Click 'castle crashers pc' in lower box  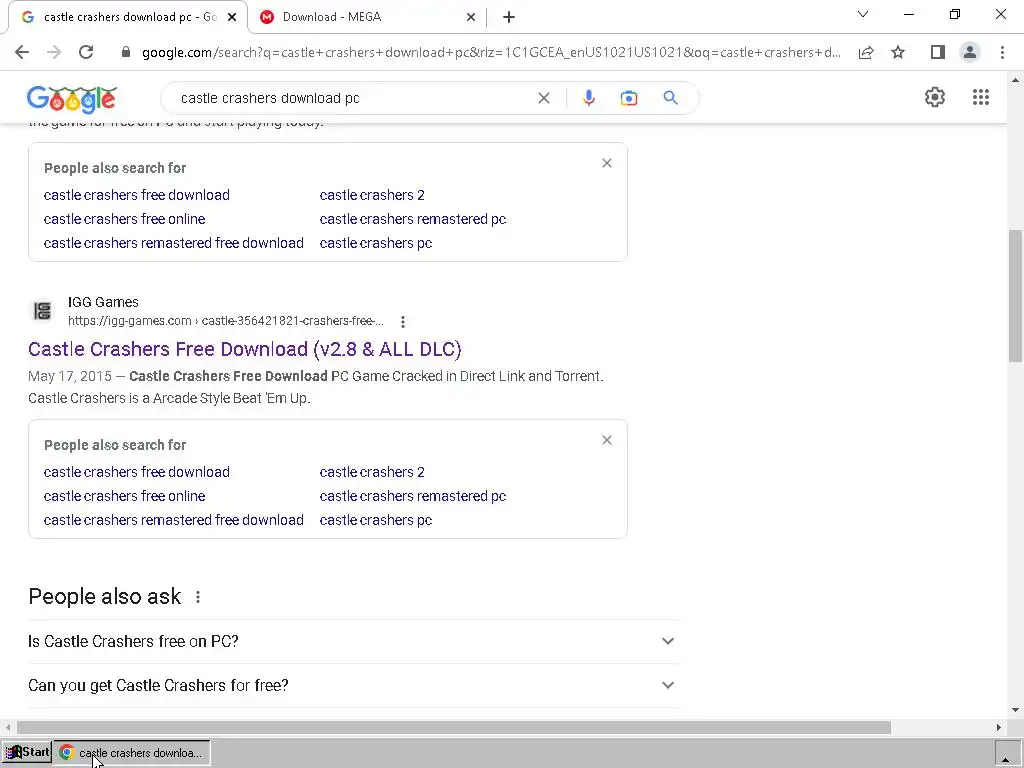pyautogui.click(x=376, y=520)
